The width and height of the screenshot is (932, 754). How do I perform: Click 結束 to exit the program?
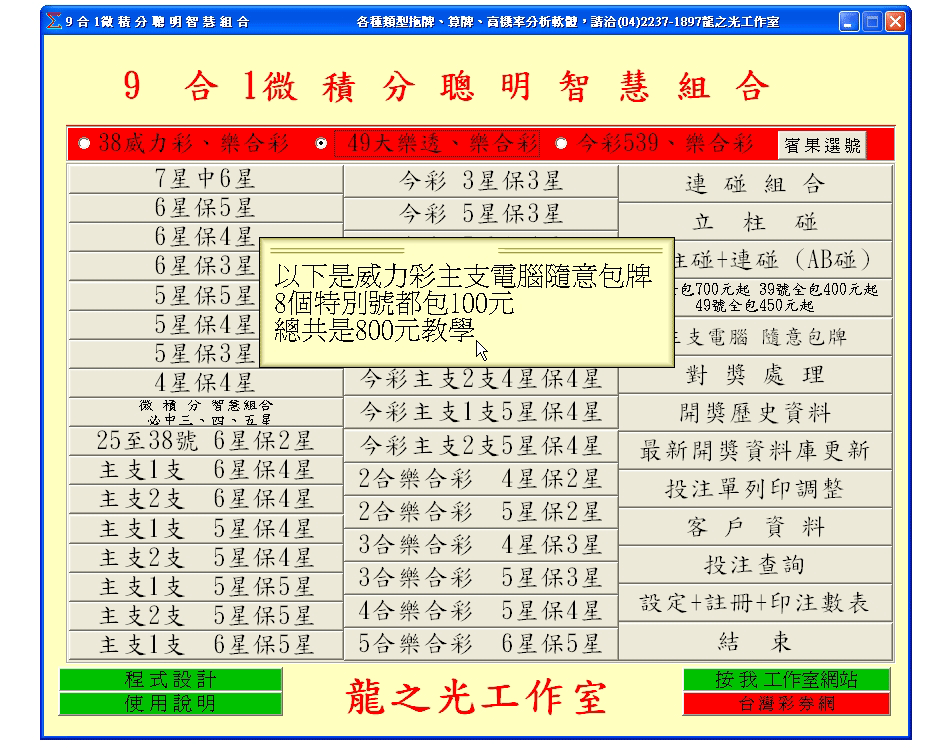tap(755, 641)
